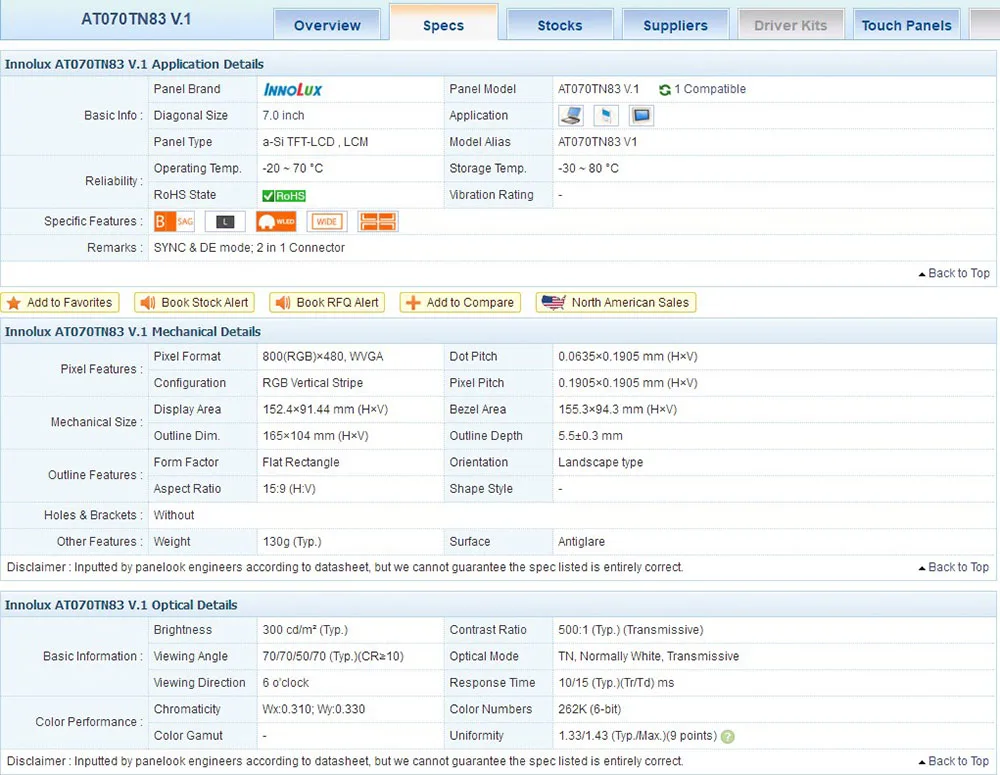Click the speaker icon in Book Stock Alert
Viewport: 1000px width, 775px height.
point(148,302)
